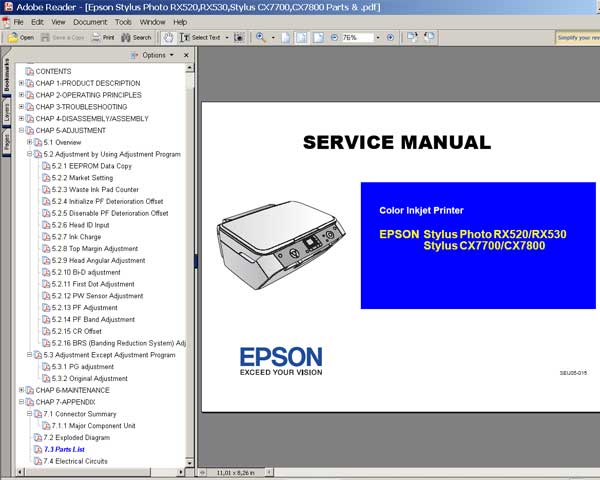
Task: Collapse CHAP 7-APPENDIX bookmark
Action: 21,402
